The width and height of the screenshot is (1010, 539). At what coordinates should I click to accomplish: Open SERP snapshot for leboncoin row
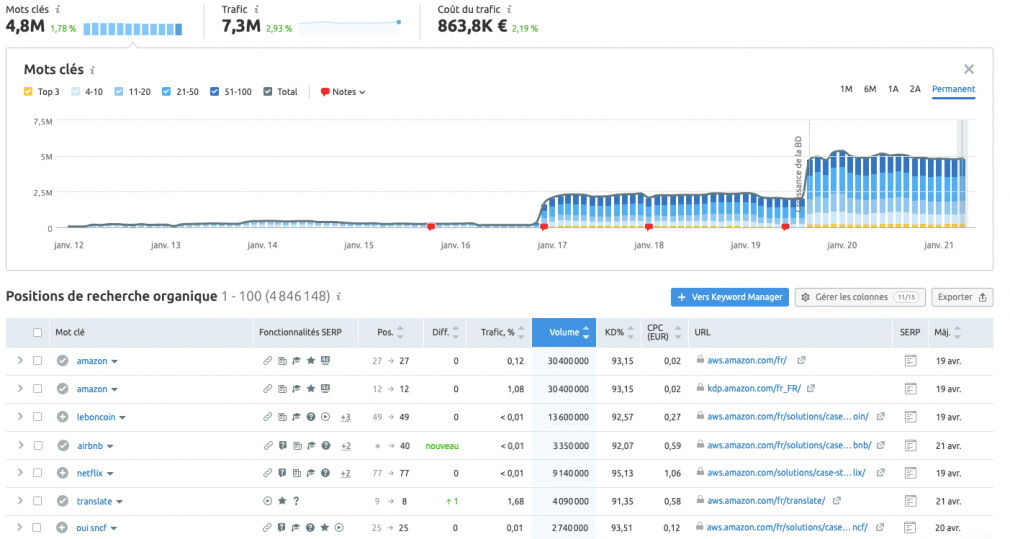coord(910,417)
